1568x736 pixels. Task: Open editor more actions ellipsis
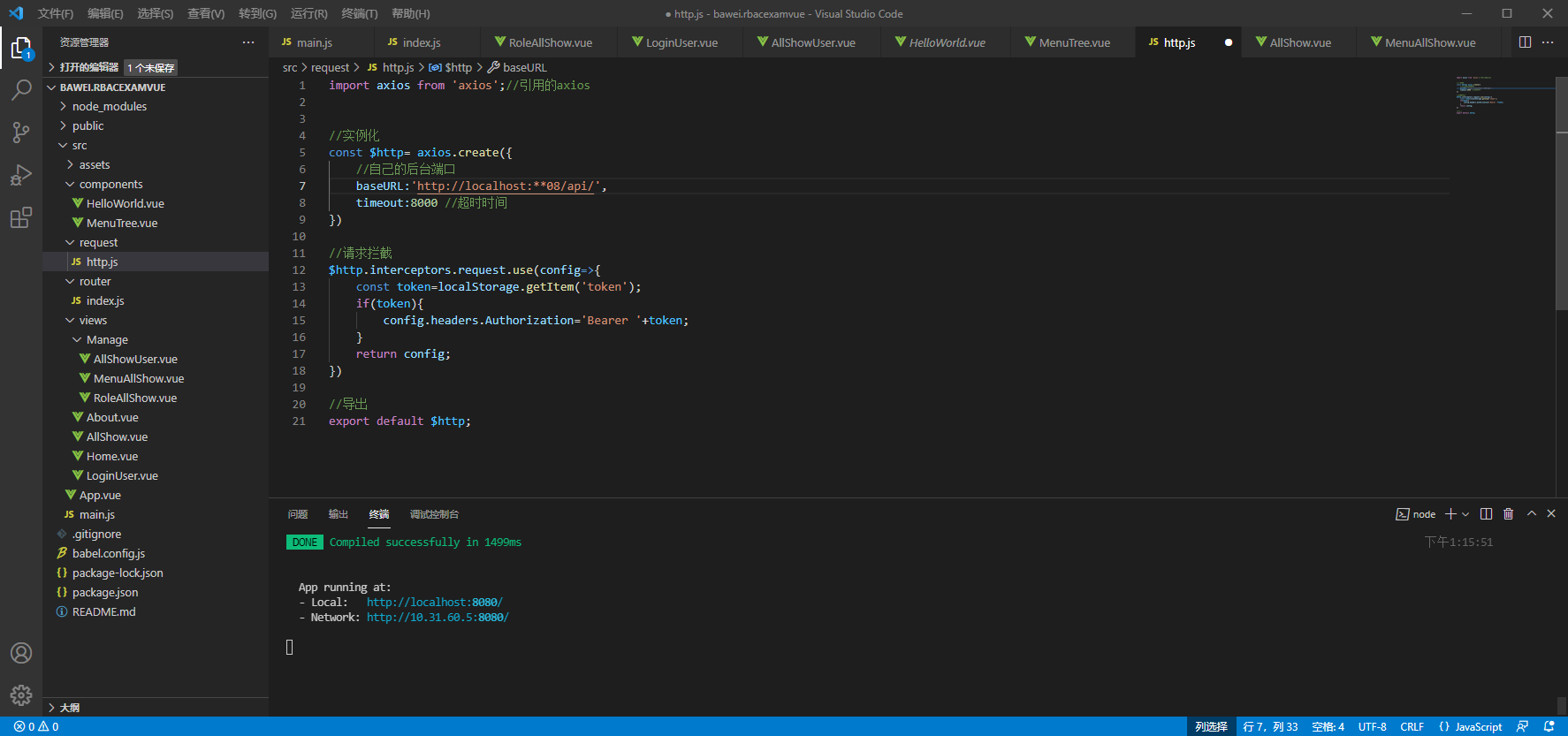point(1548,42)
